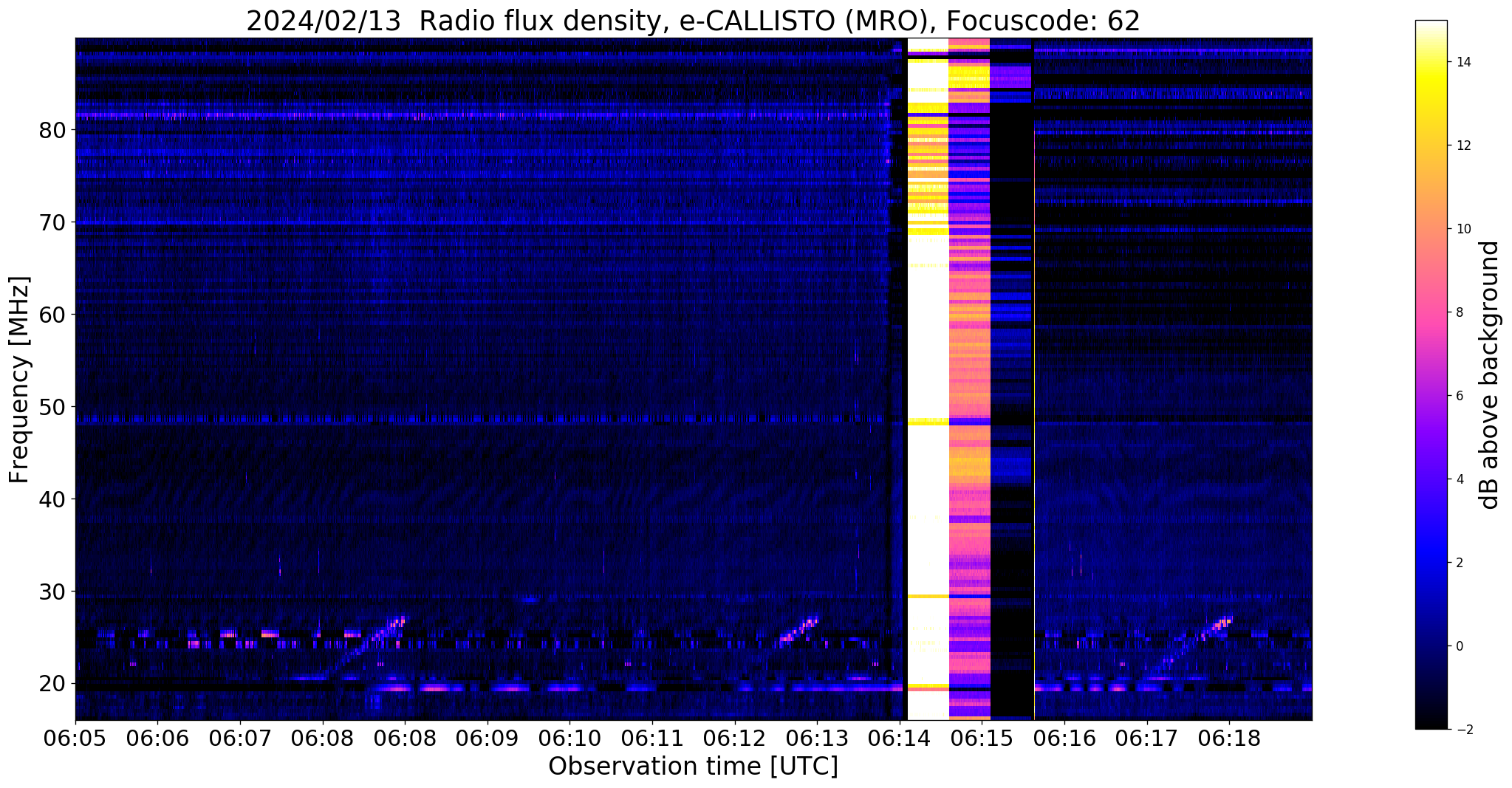Select the 06:10 time tick label
Screen dimensions: 1512x788
[569, 738]
